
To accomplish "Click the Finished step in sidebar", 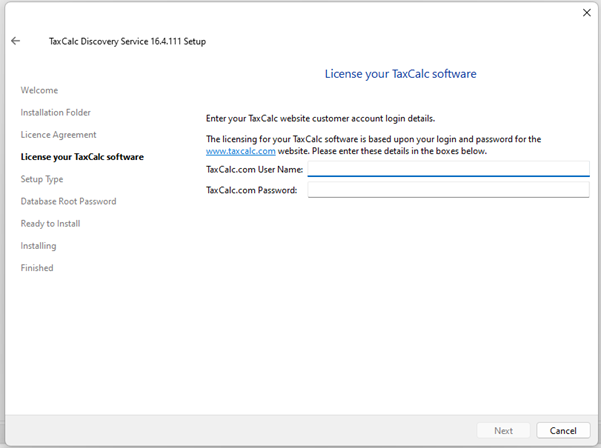I will point(37,268).
